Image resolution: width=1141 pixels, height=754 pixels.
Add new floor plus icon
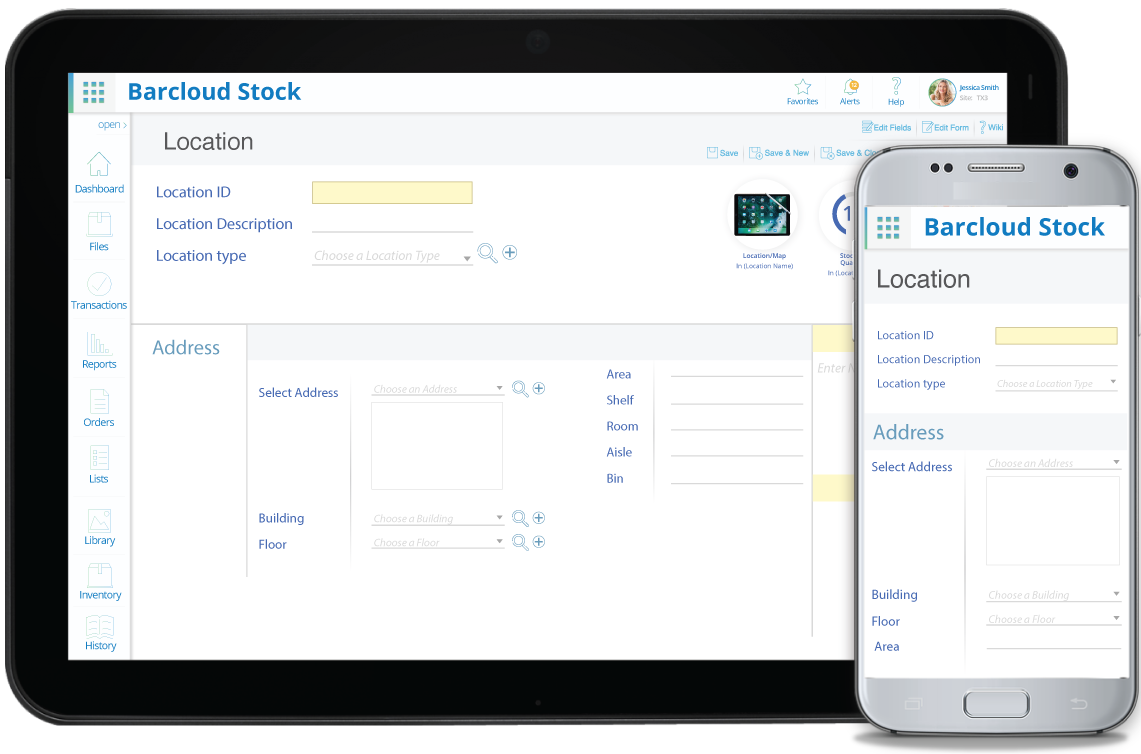[538, 542]
